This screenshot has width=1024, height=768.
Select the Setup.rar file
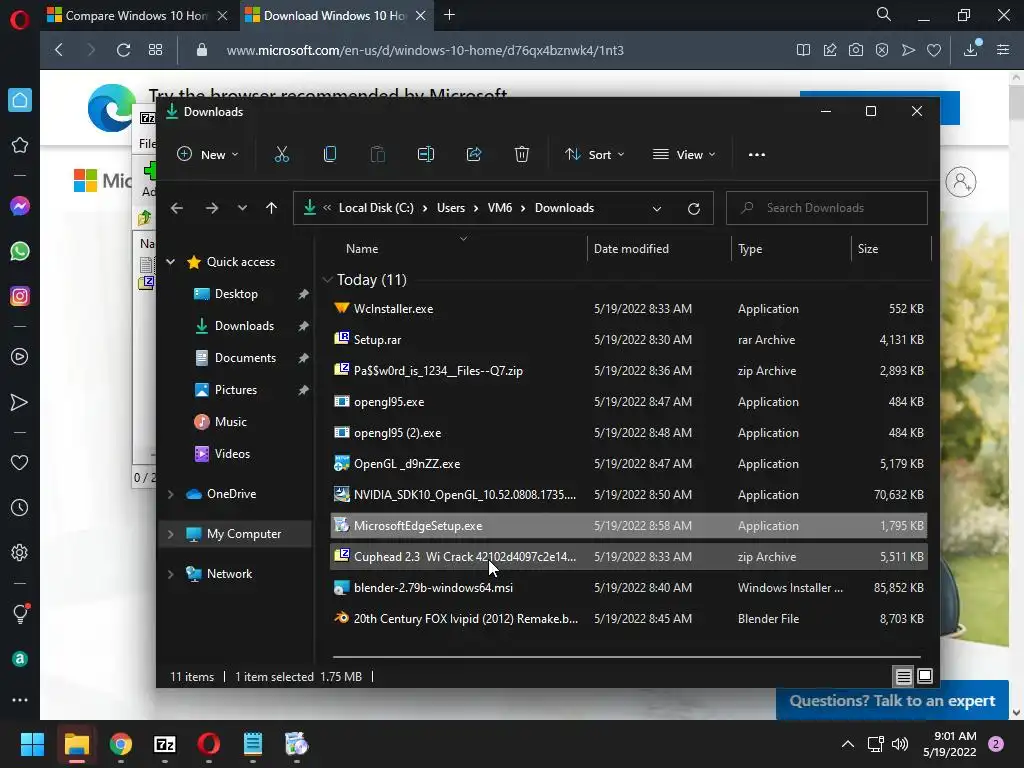point(628,340)
